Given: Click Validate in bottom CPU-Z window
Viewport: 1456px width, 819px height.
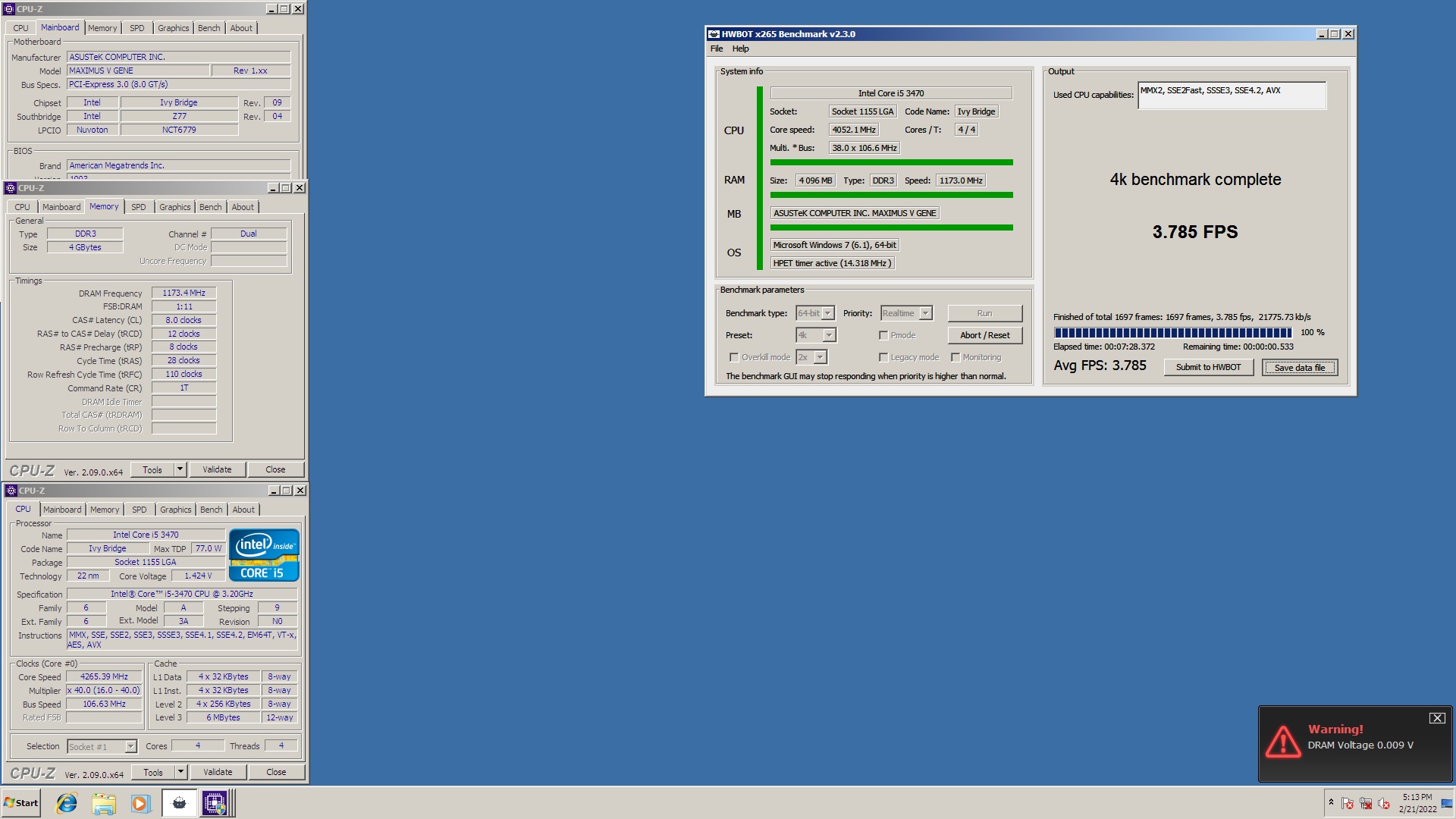Looking at the screenshot, I should point(218,773).
